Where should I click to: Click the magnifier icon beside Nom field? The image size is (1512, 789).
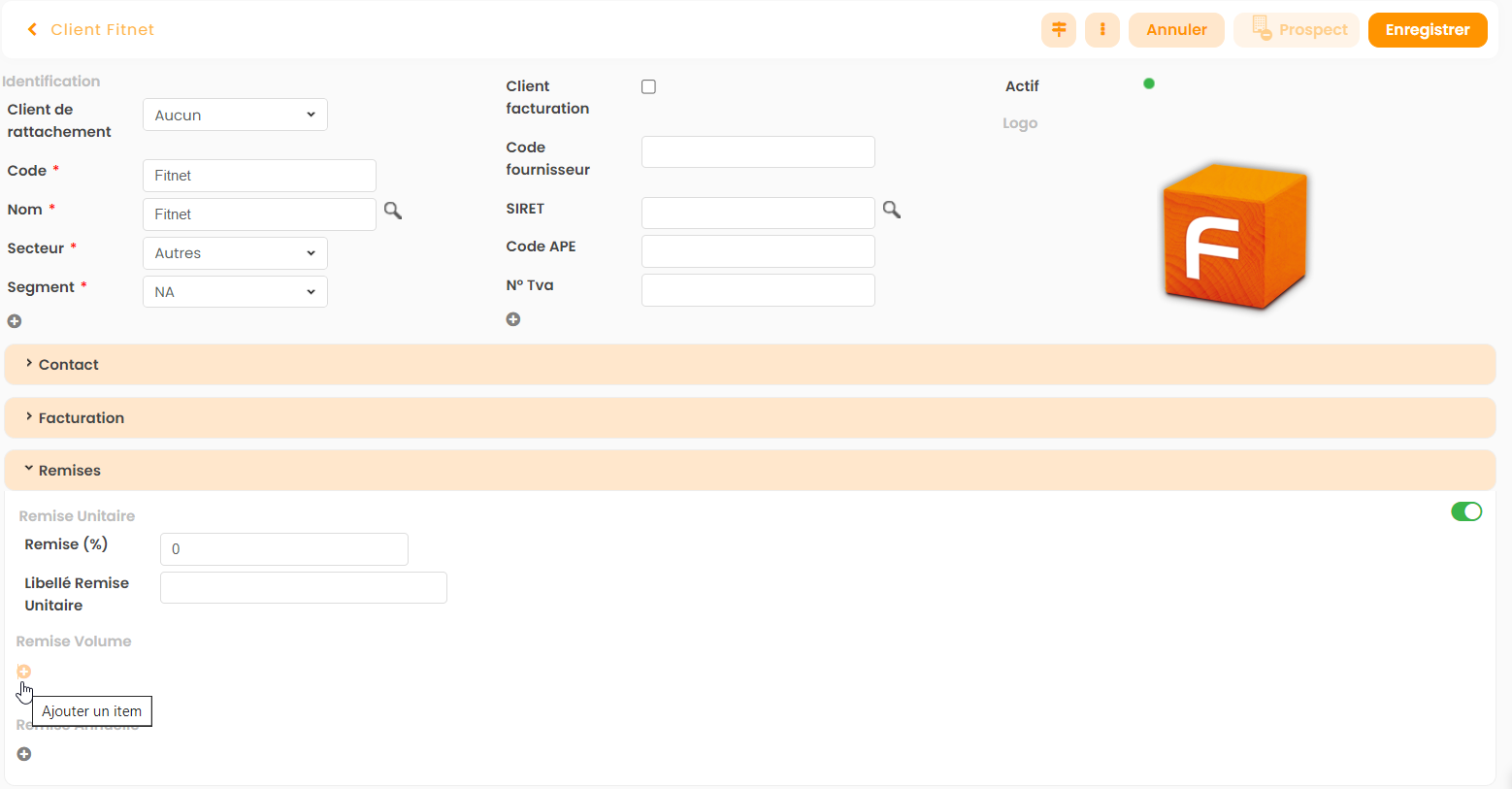393,211
